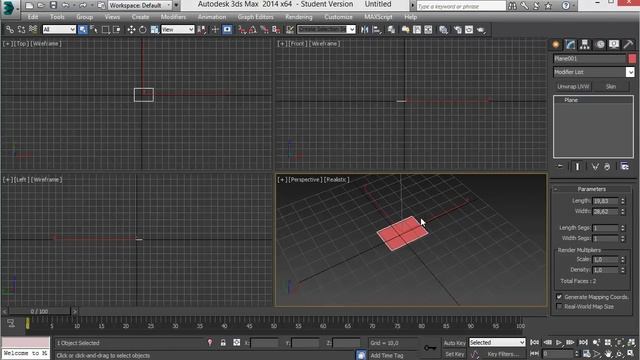Click the New Scene icon
The width and height of the screenshot is (640, 360).
click(29, 5)
